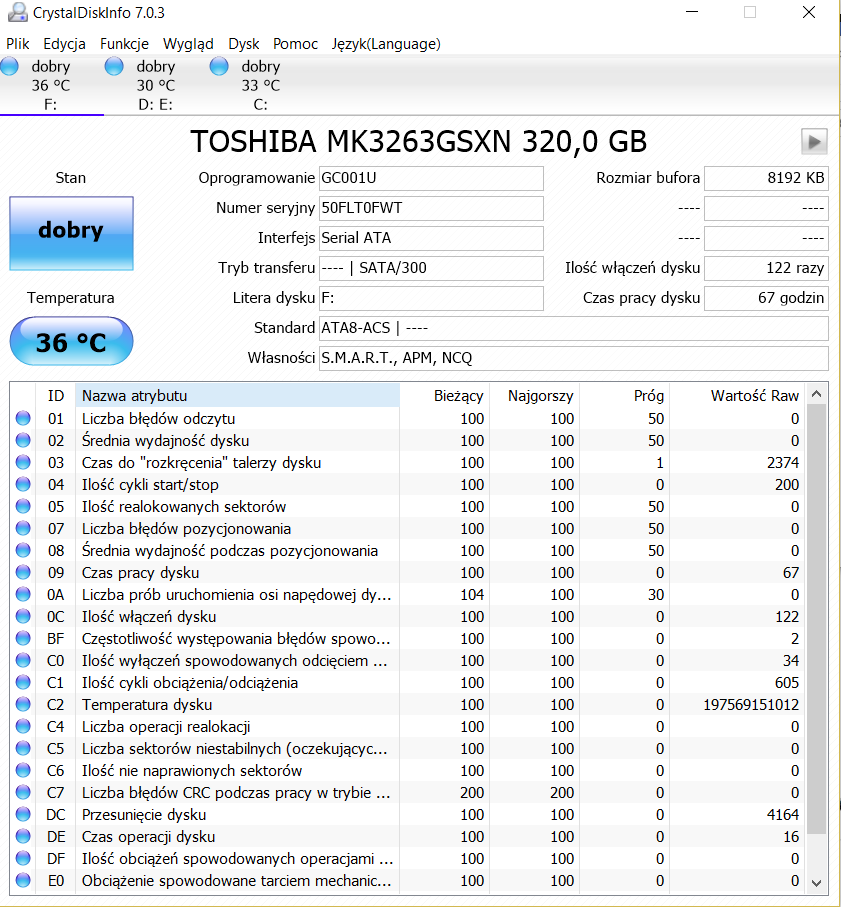Click status orb for attribute 0A
This screenshot has height=907, width=841.
(x=23, y=594)
